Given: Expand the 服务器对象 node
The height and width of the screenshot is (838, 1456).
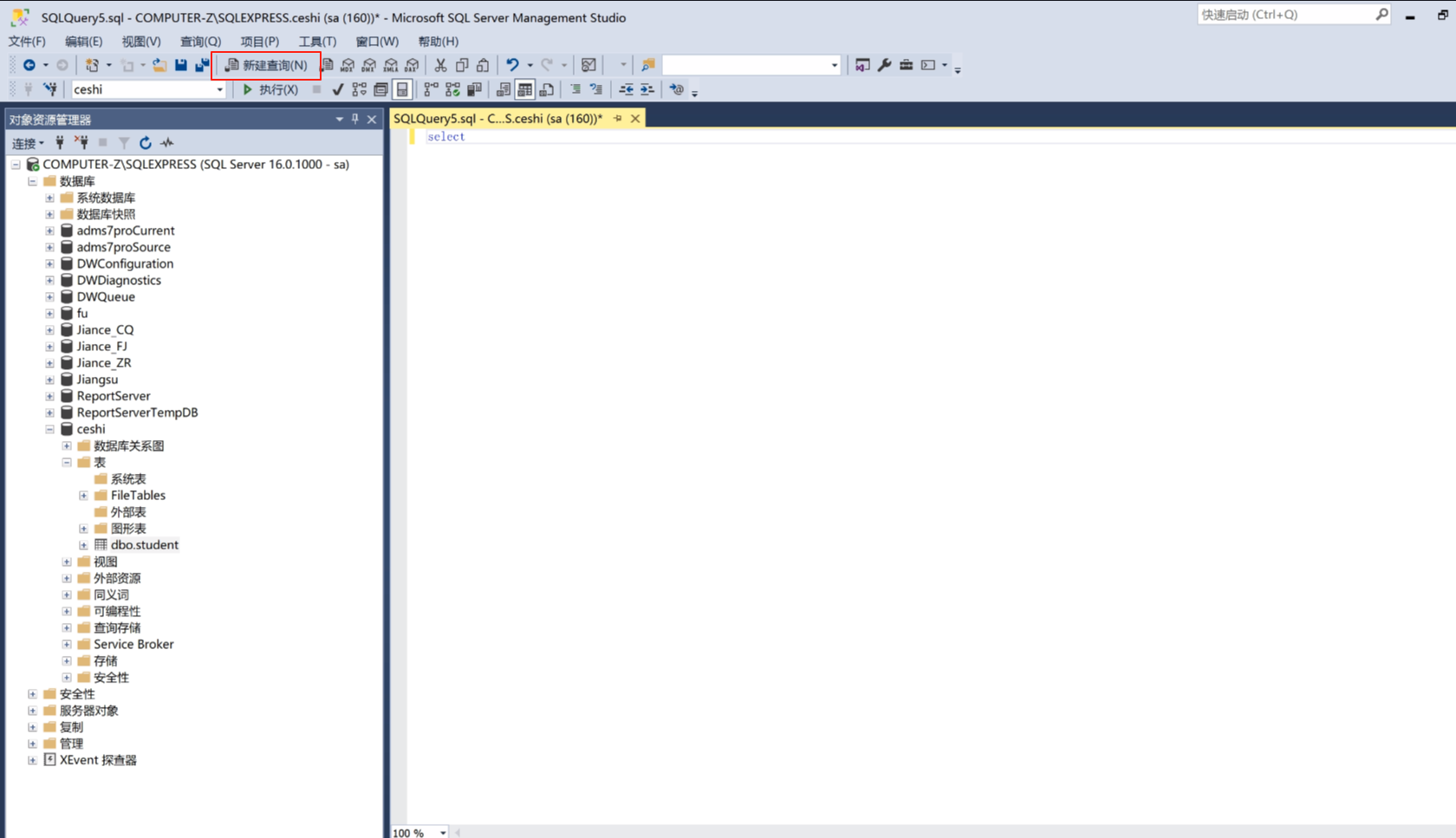Looking at the screenshot, I should [x=33, y=711].
